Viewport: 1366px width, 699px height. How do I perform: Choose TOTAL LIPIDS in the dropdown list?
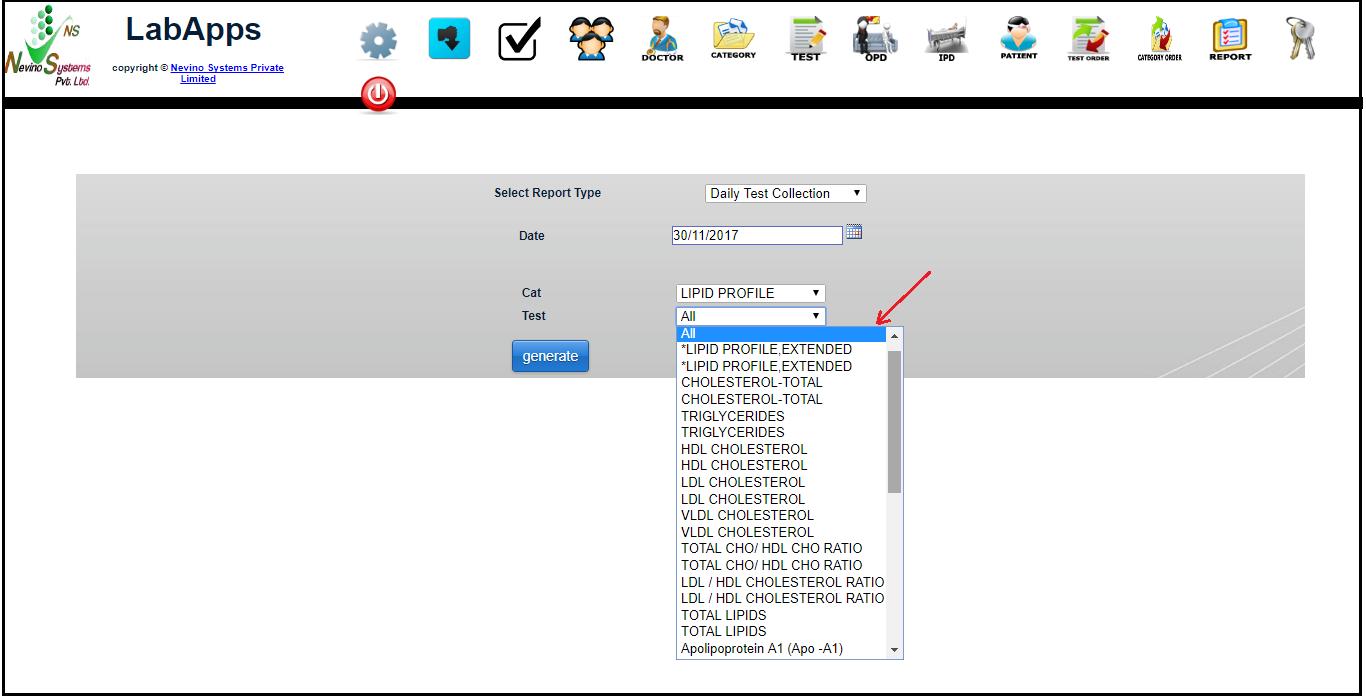click(723, 615)
